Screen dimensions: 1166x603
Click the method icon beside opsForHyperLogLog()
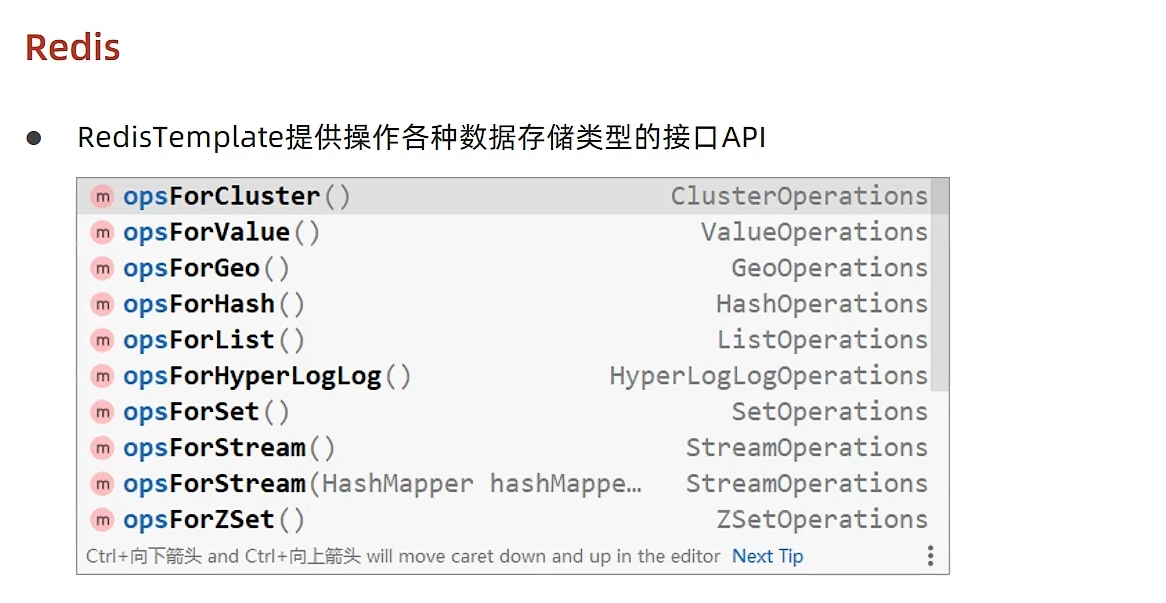(102, 376)
